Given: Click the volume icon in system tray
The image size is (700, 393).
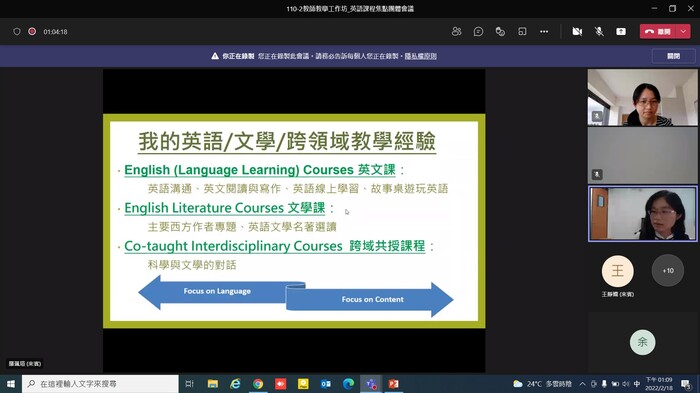Looking at the screenshot, I should 626,384.
